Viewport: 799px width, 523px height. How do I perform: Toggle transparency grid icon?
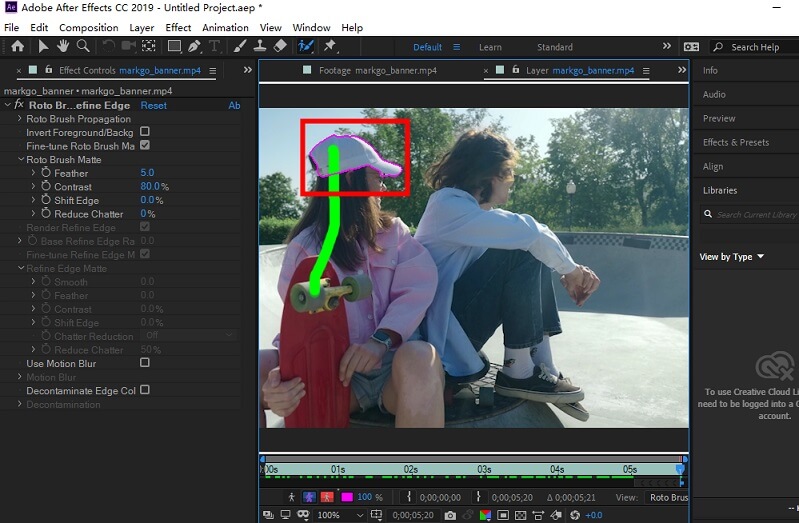click(x=520, y=515)
